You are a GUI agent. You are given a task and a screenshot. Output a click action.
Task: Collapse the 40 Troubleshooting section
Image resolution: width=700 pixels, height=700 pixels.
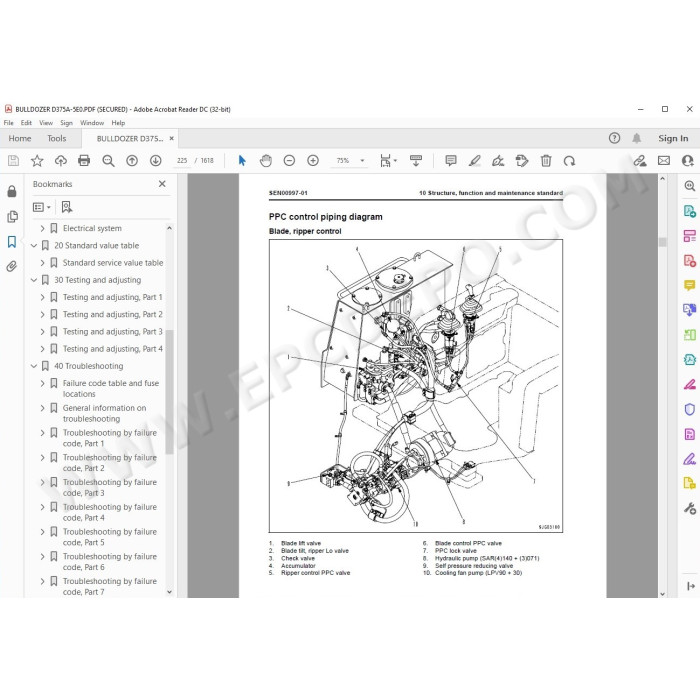33,366
